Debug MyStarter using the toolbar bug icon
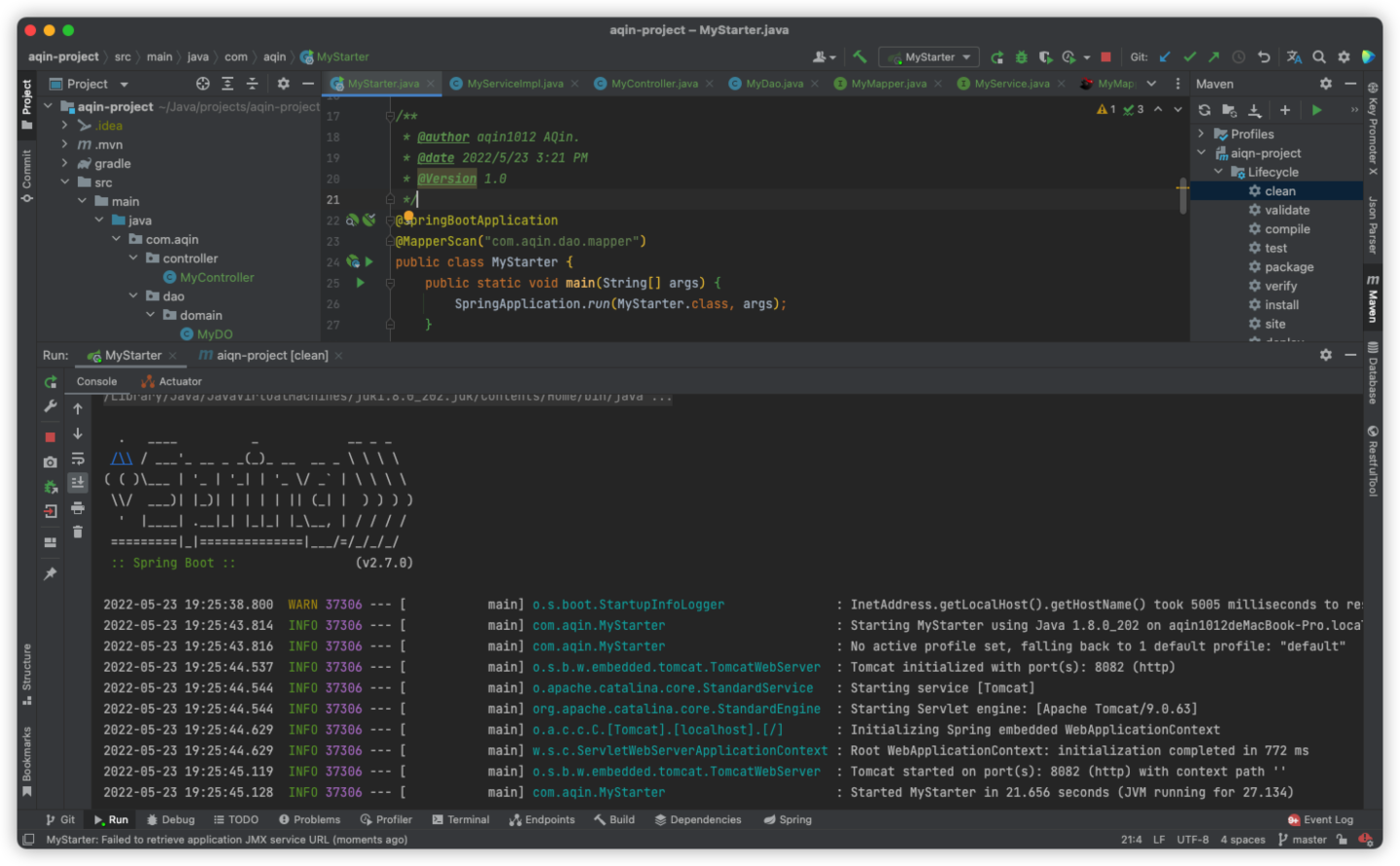 [x=1021, y=57]
